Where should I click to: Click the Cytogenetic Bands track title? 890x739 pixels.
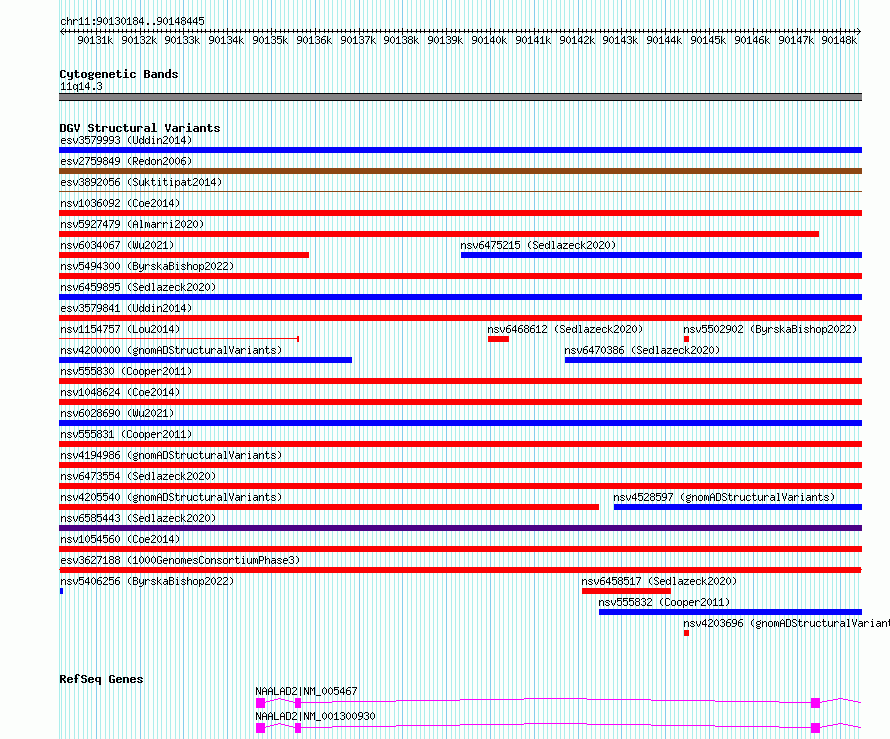click(119, 74)
